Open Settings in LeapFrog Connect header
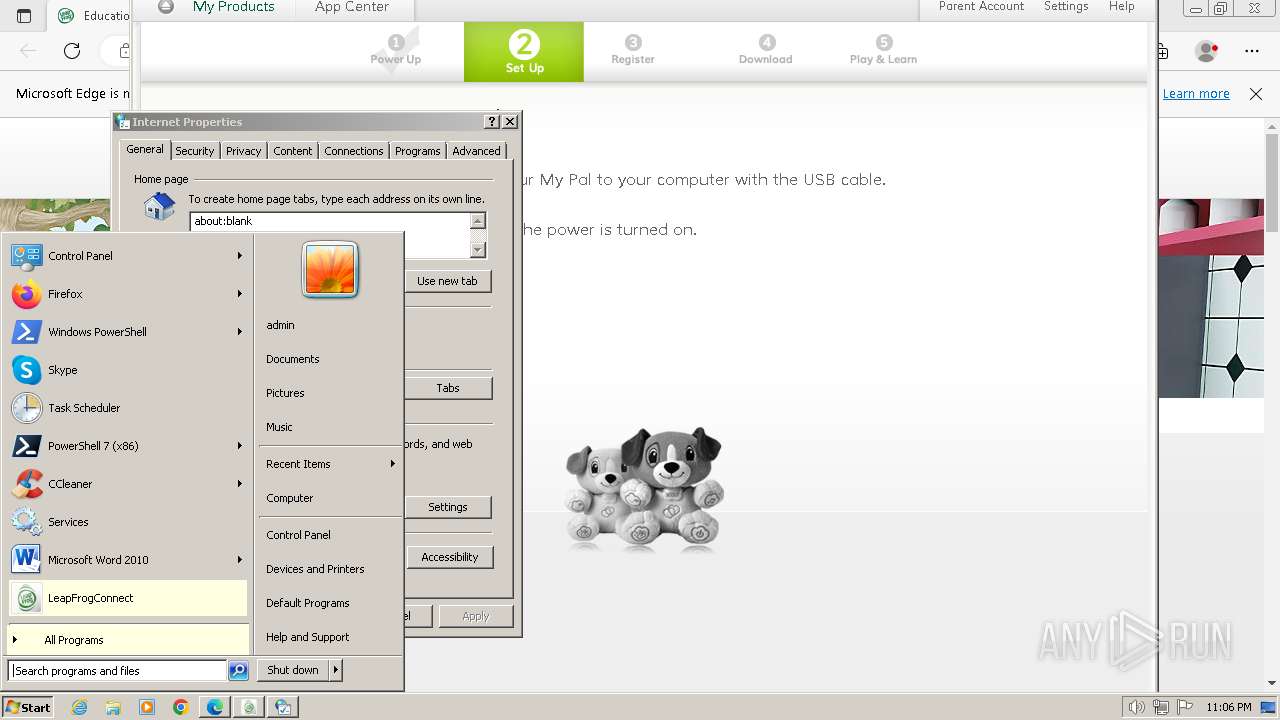 [x=1066, y=7]
